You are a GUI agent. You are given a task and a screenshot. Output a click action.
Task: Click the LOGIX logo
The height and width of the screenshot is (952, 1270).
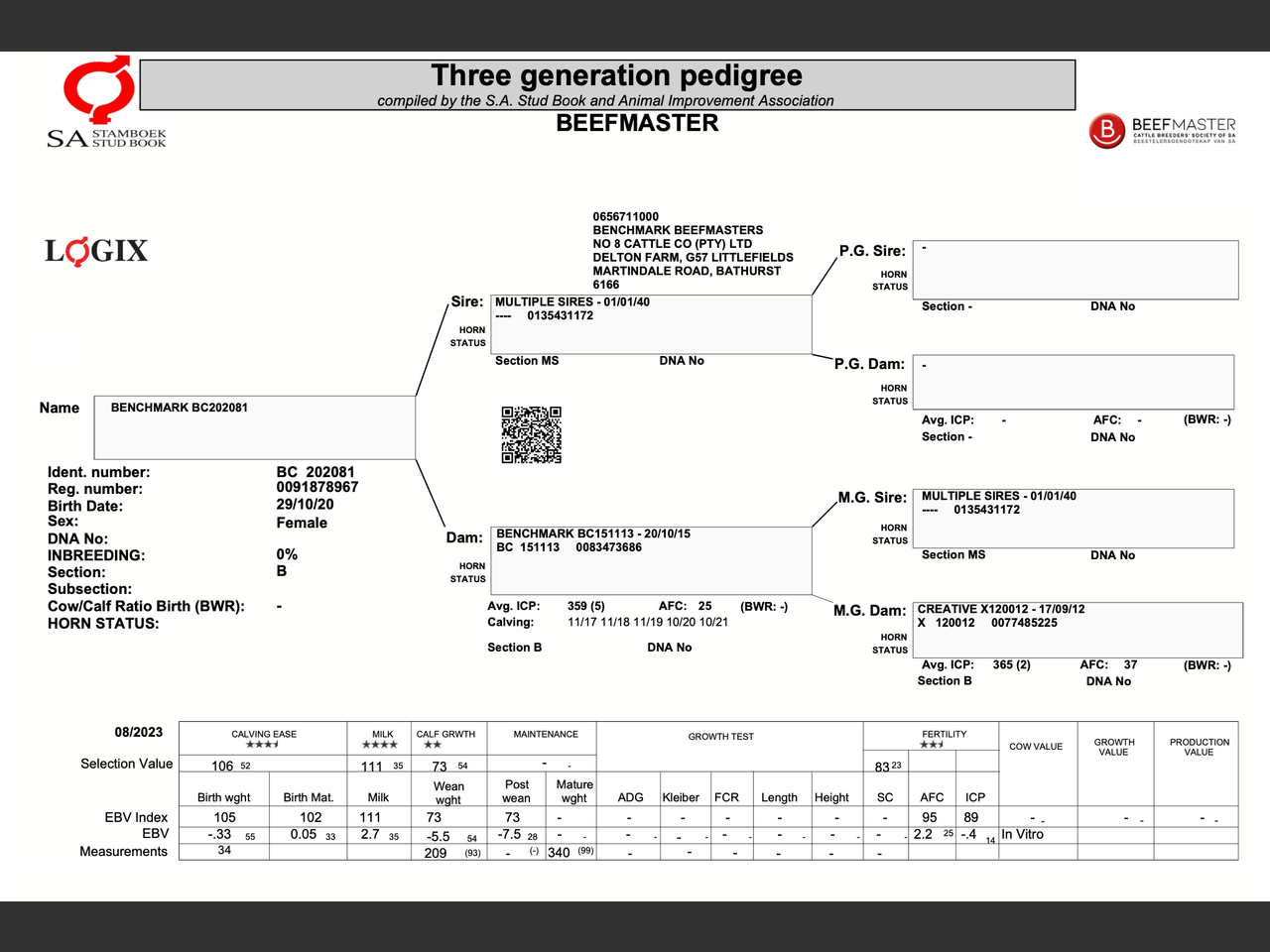96,251
